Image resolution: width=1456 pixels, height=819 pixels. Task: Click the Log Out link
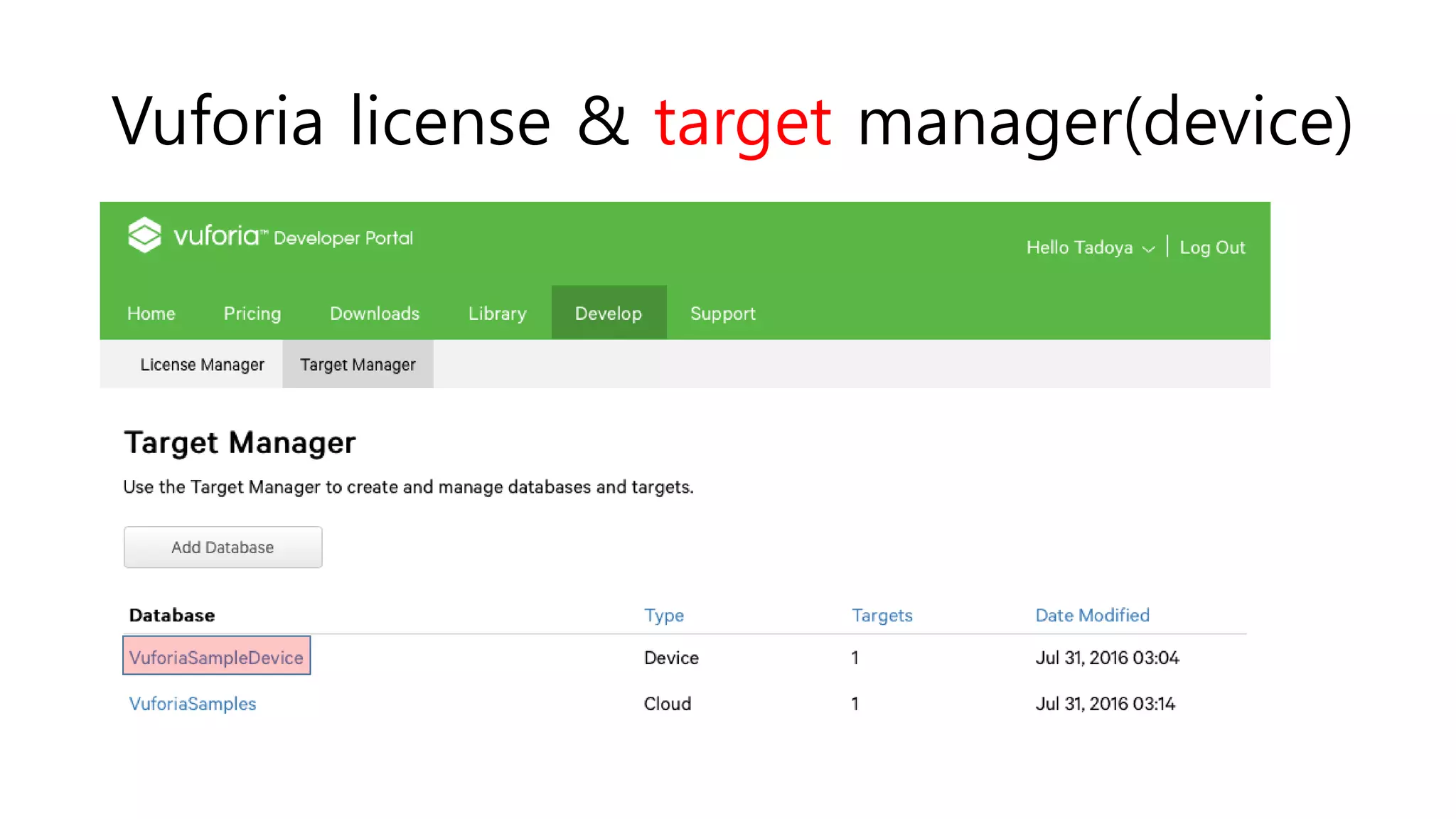(1211, 247)
